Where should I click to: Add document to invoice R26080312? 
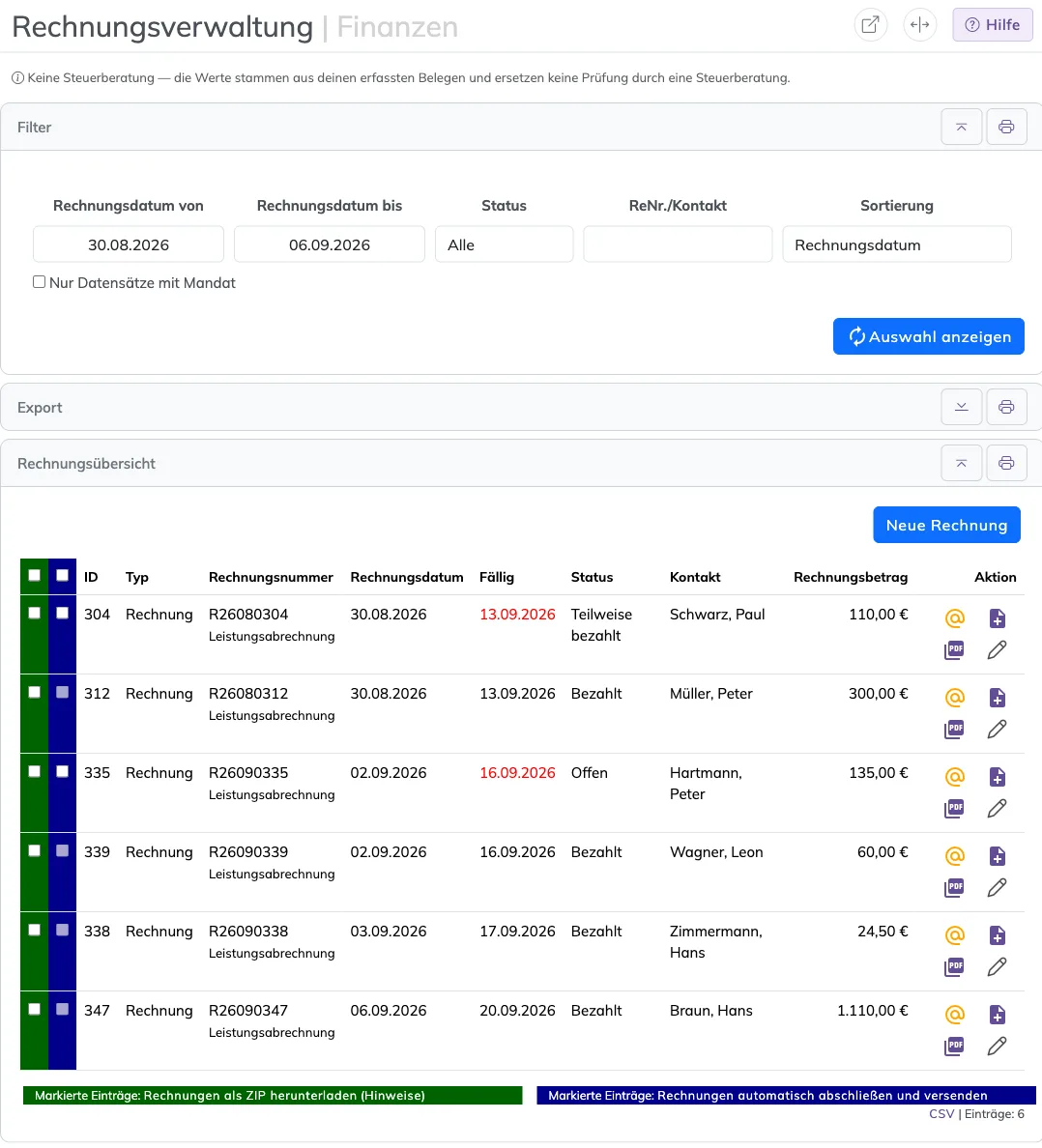tap(998, 698)
